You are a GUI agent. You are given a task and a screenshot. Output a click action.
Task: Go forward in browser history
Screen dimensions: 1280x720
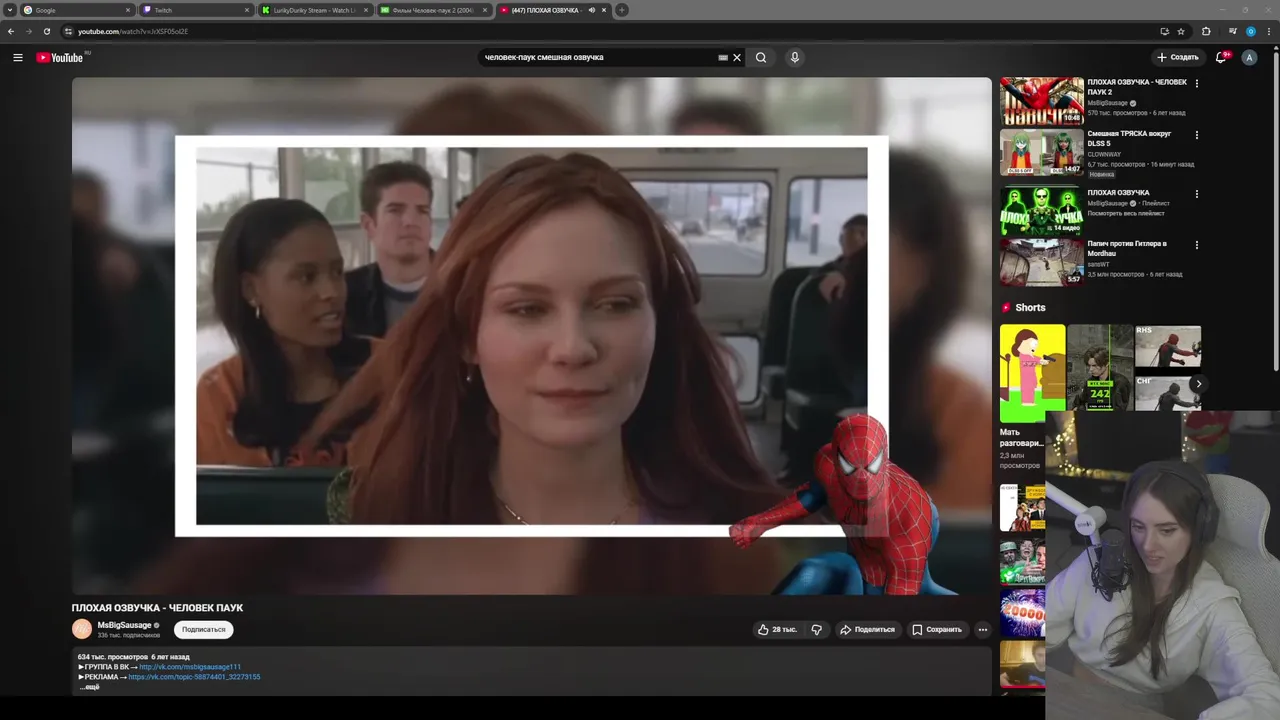tap(29, 31)
